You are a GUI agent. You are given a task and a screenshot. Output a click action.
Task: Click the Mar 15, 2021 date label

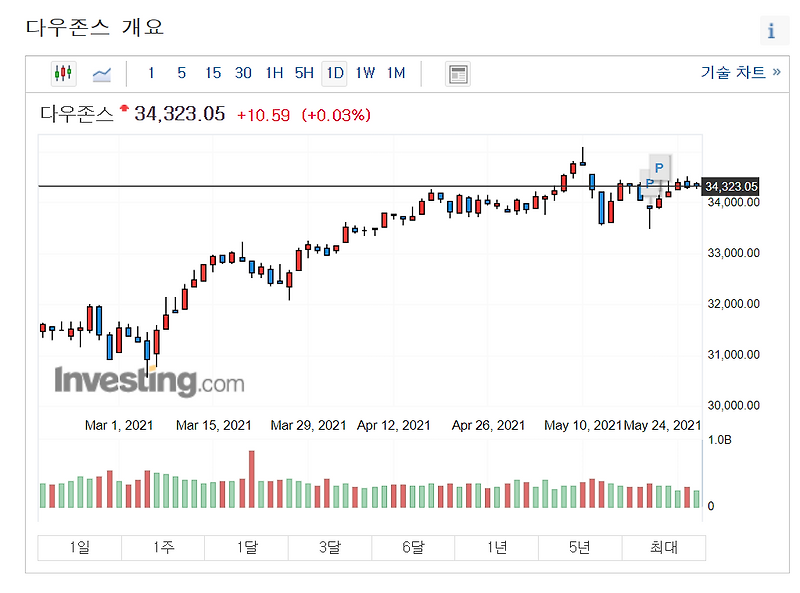tap(214, 426)
